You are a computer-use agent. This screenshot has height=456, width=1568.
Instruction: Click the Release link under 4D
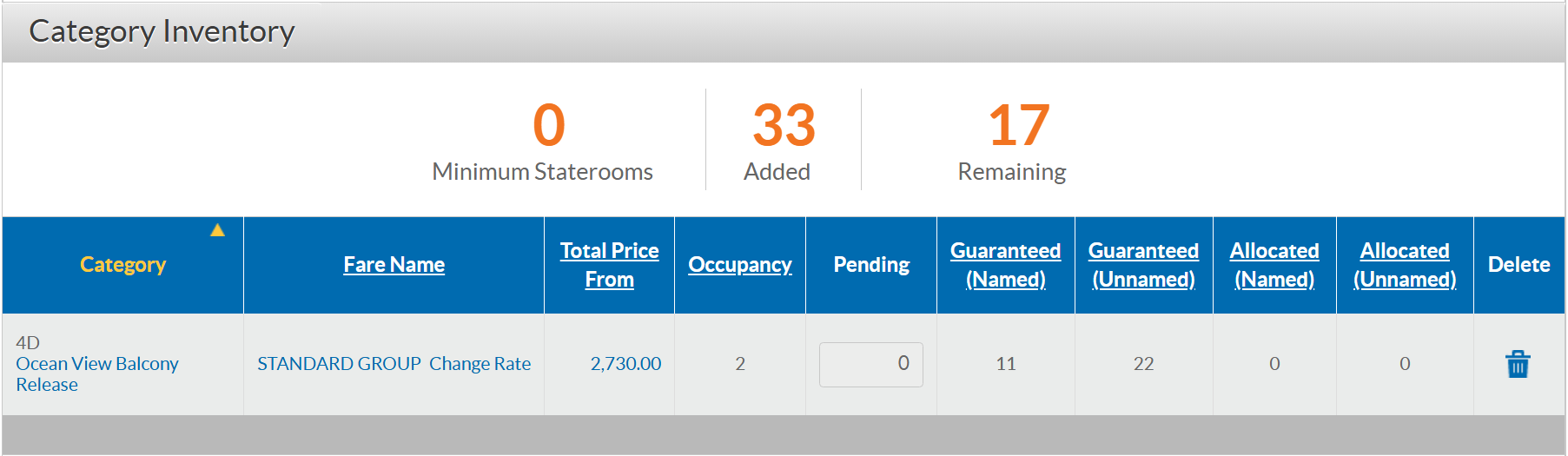click(x=47, y=385)
